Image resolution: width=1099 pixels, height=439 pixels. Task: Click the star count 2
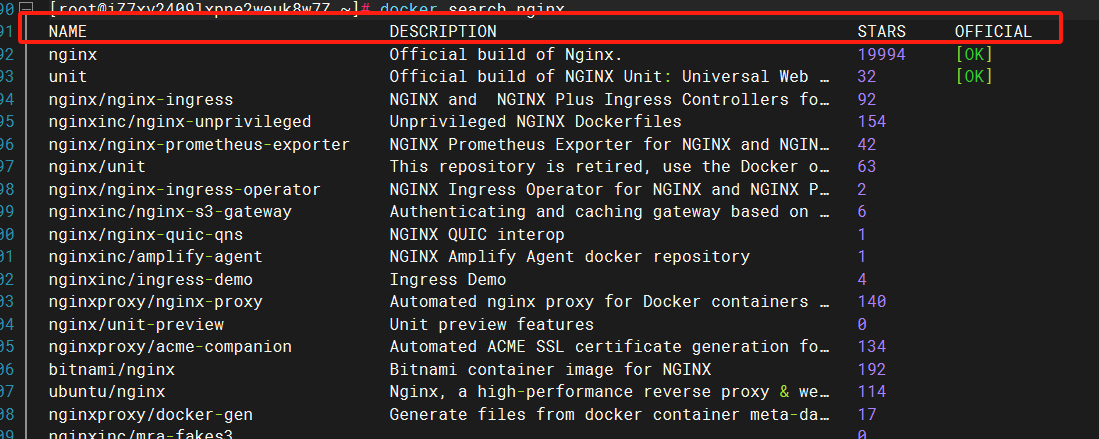coord(862,189)
